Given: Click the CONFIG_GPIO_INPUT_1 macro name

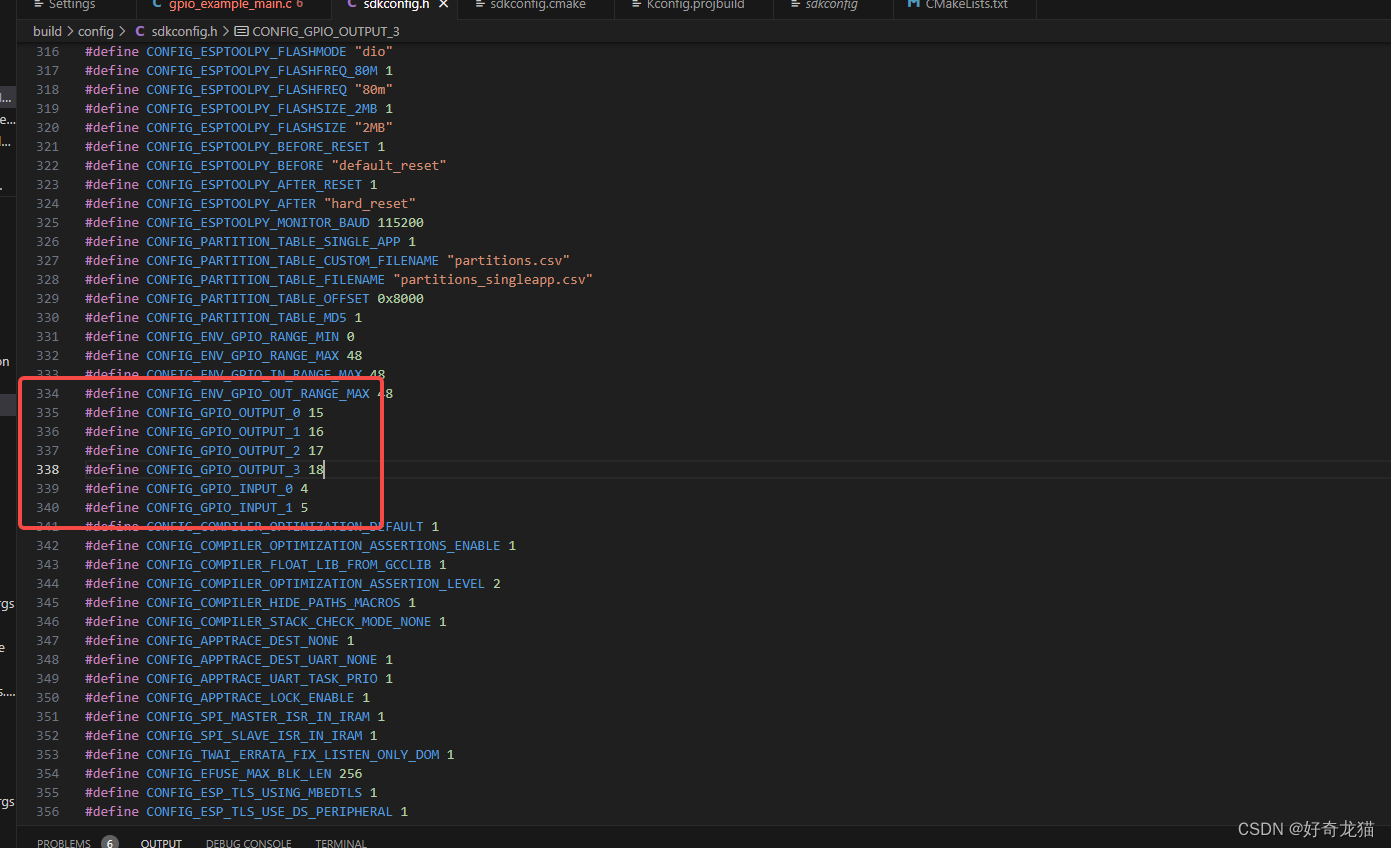Looking at the screenshot, I should point(219,507).
